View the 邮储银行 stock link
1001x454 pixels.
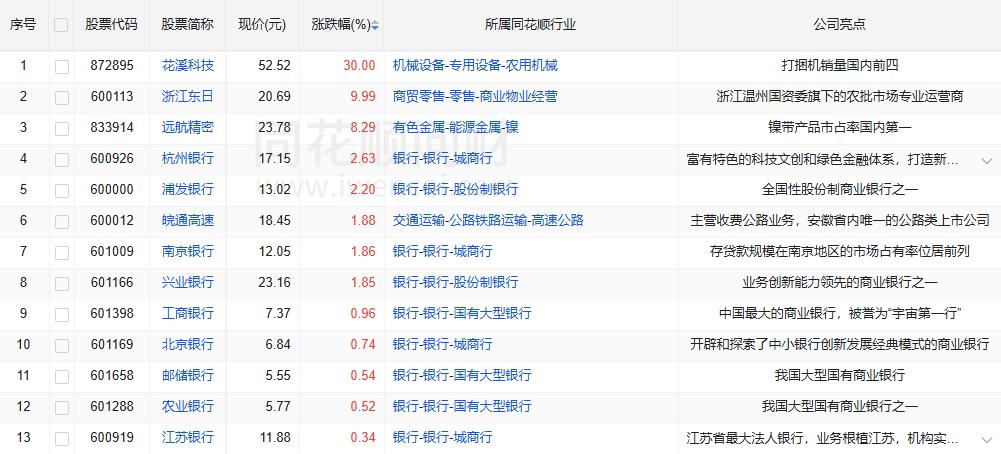[x=188, y=375]
